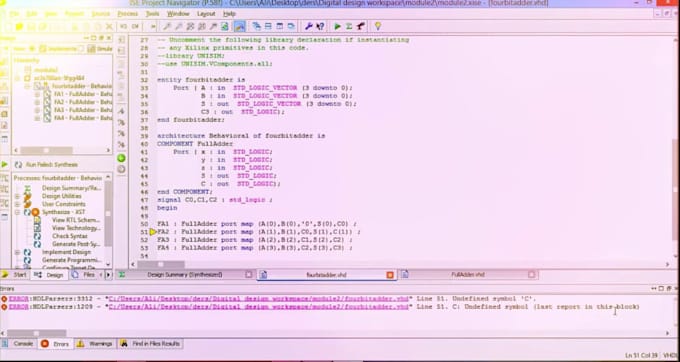Click the ERROR link of HDLParsers:3312 message

19,299
